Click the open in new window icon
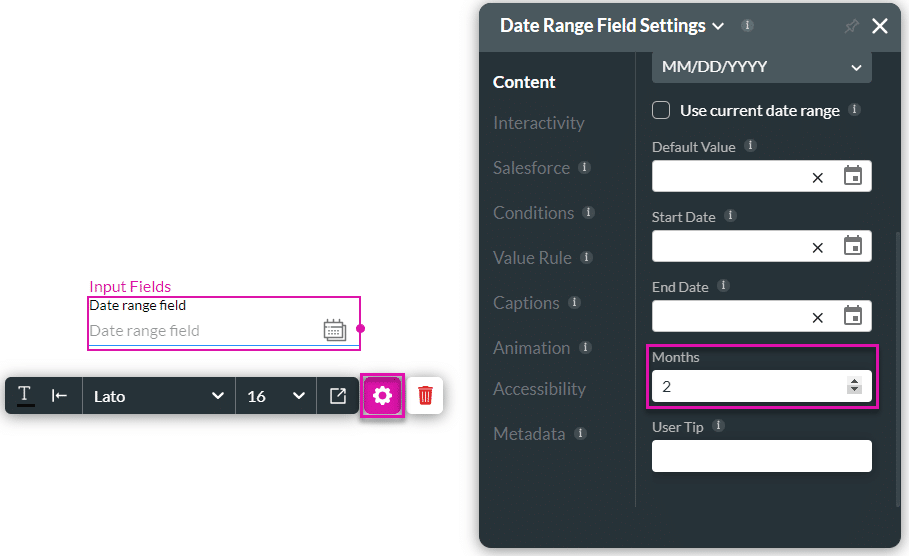The height and width of the screenshot is (556, 909). coord(338,396)
